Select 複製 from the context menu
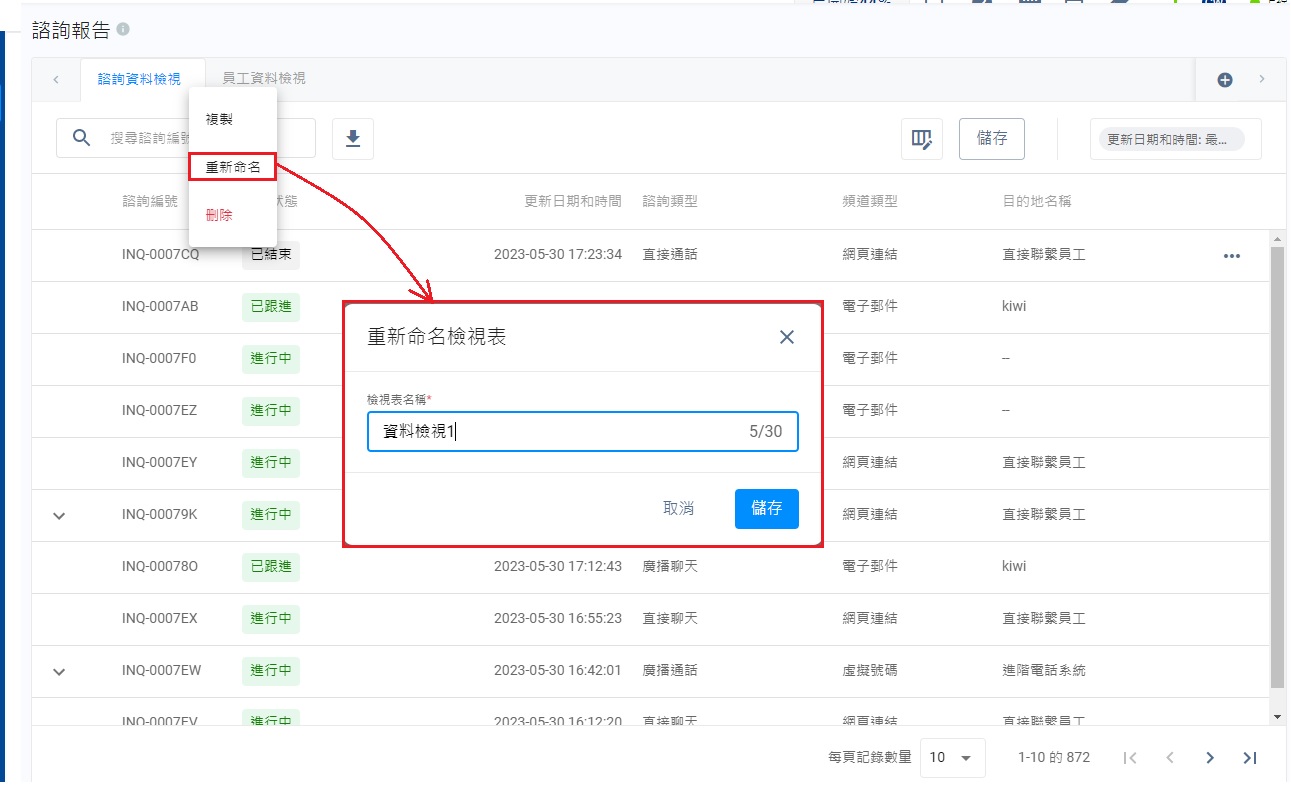The height and width of the screenshot is (787, 1291). (x=219, y=119)
